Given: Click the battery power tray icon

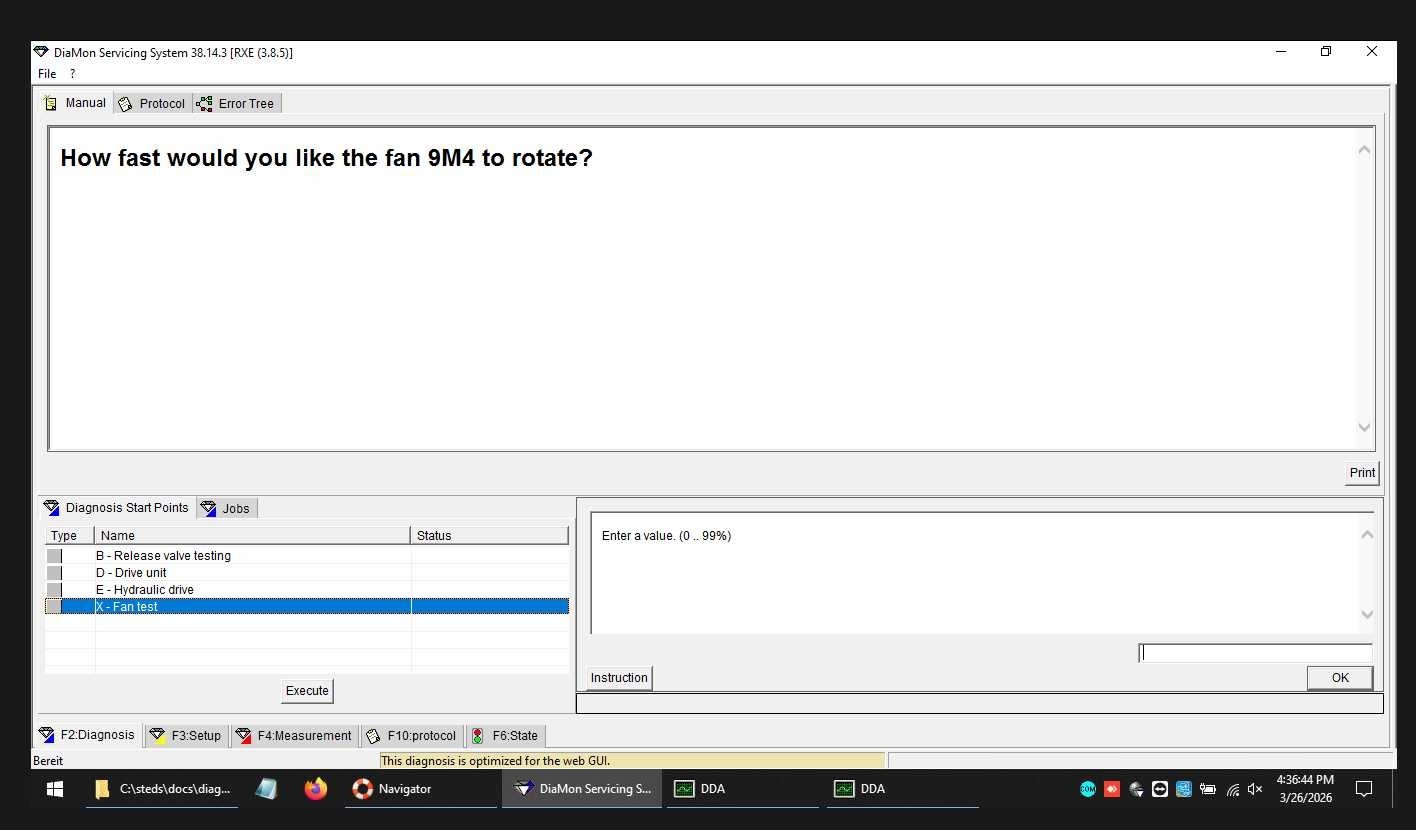Looking at the screenshot, I should 1208,789.
